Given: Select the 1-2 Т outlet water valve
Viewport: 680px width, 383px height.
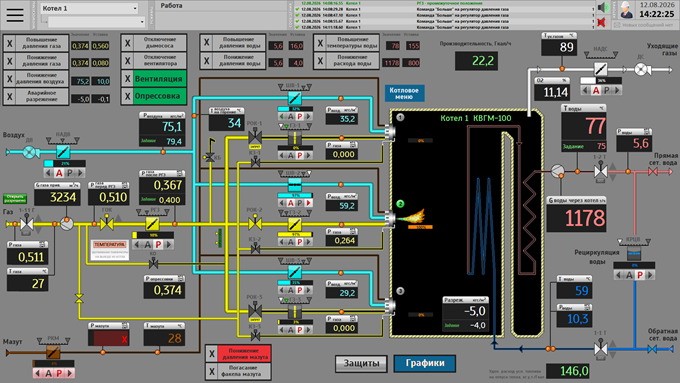Looking at the screenshot, I should [x=600, y=171].
